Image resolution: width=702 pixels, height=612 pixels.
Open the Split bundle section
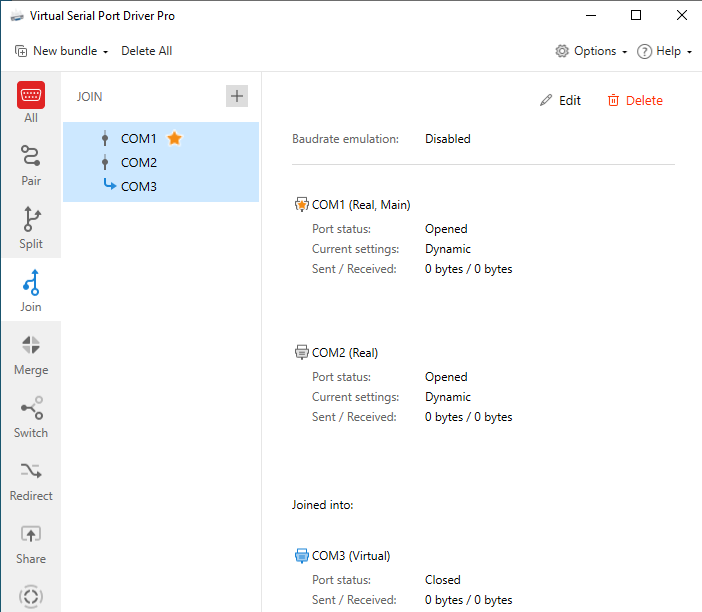[x=31, y=227]
